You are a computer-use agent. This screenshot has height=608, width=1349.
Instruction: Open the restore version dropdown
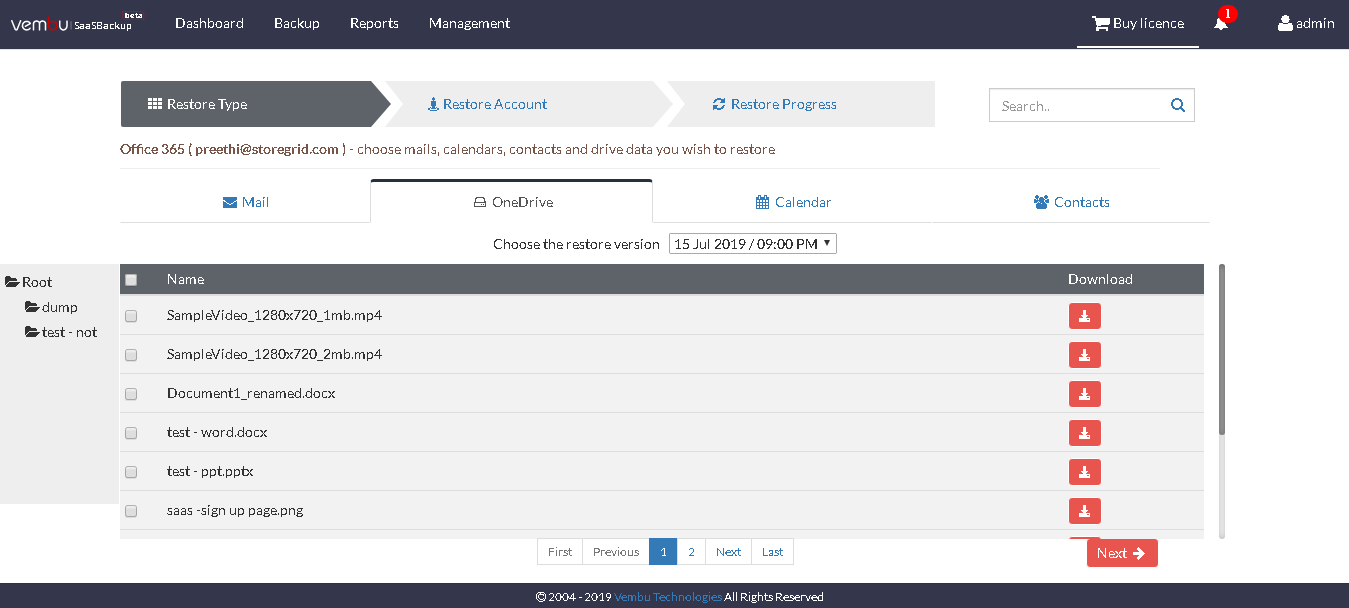point(753,244)
